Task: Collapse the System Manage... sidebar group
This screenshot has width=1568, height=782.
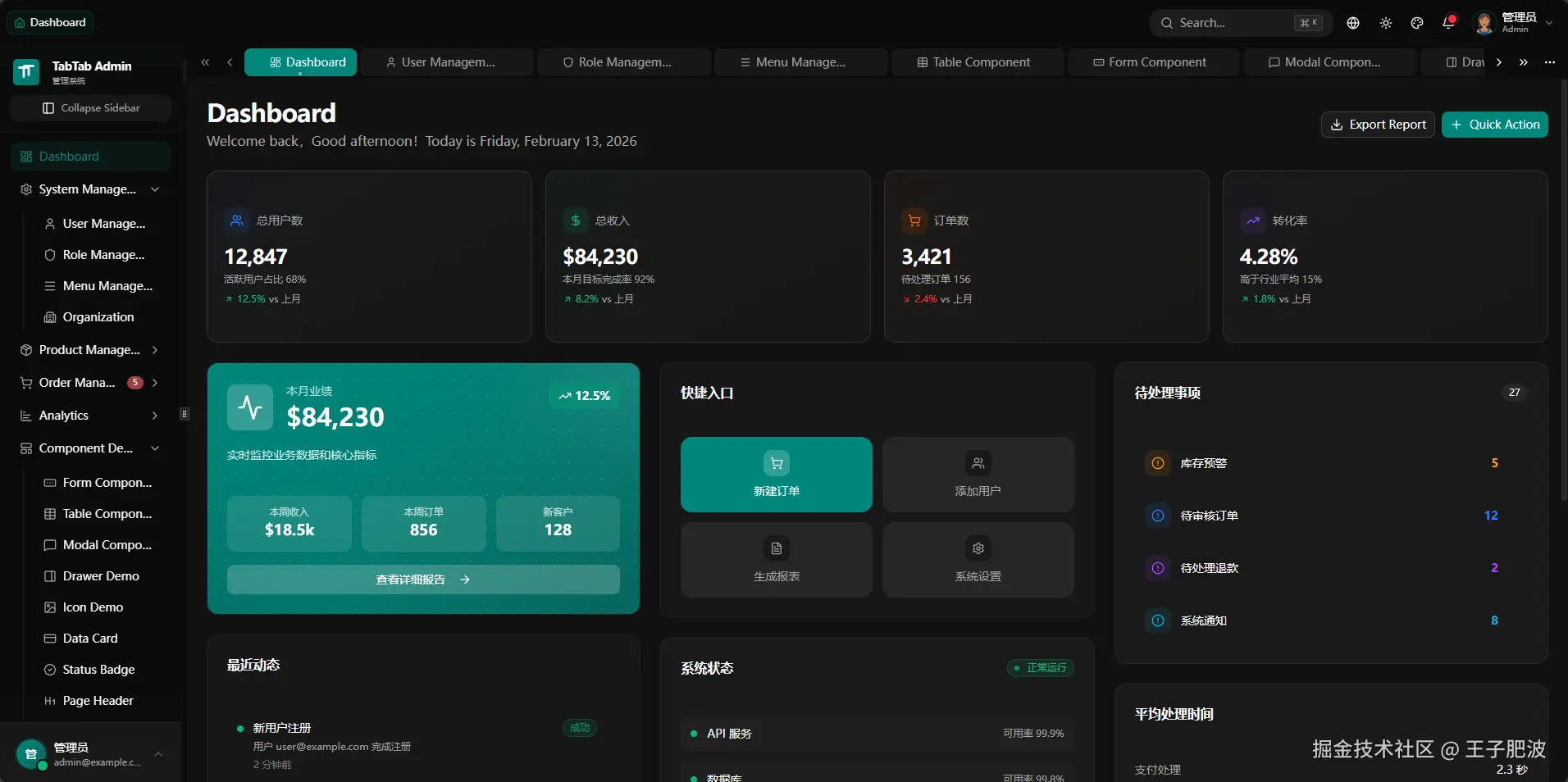Action: click(90, 189)
